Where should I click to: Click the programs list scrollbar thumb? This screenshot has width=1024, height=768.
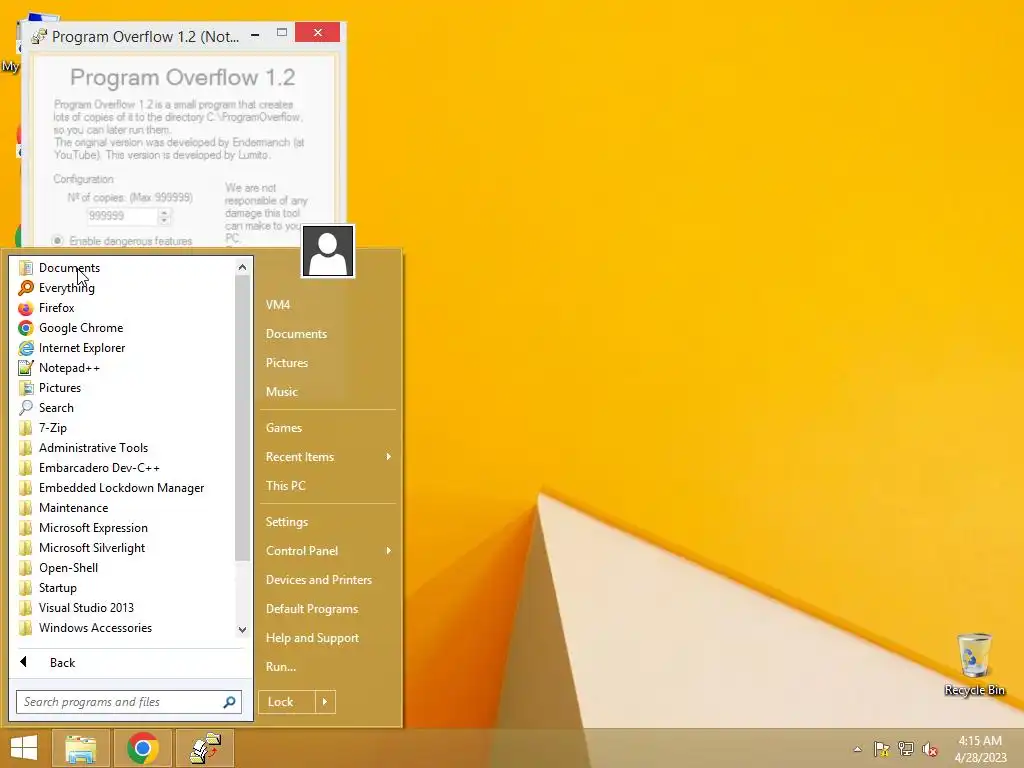click(242, 418)
